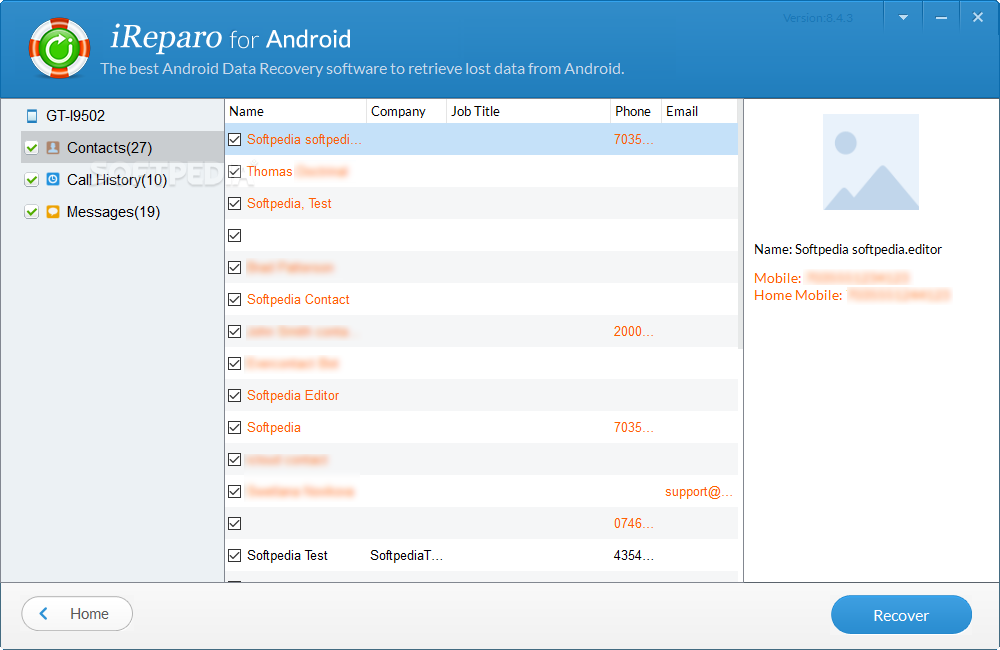Viewport: 1000px width, 650px height.
Task: Uncheck the Softpedia softpedi... contact row checkbox
Action: click(x=235, y=139)
